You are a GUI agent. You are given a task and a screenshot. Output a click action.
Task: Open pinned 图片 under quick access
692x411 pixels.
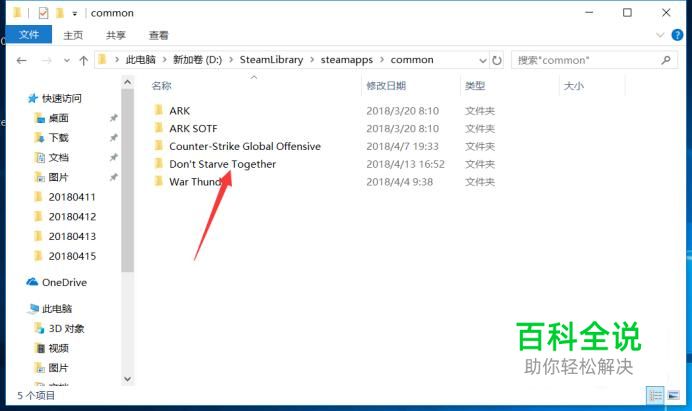pyautogui.click(x=59, y=177)
